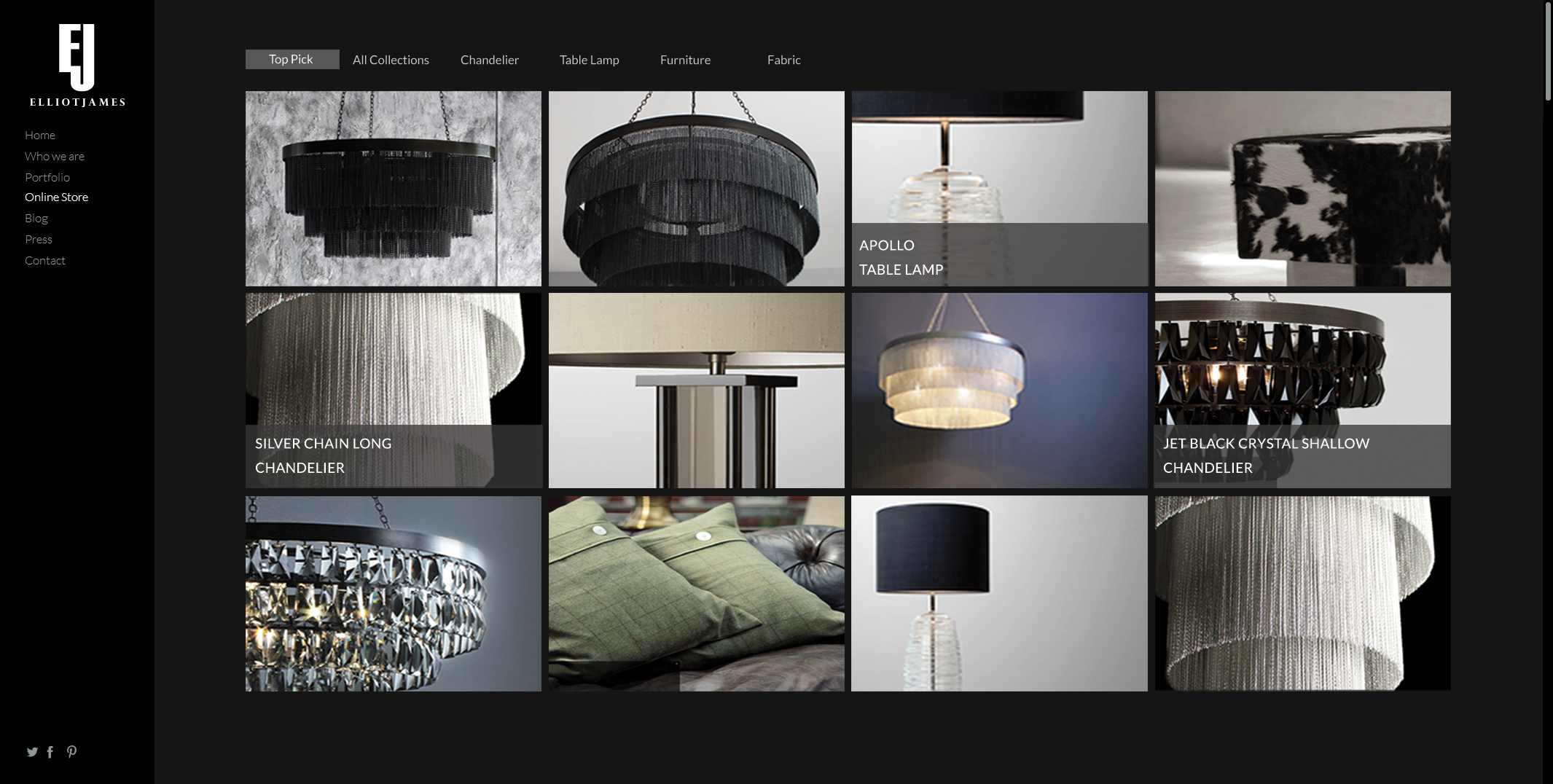This screenshot has width=1553, height=784.
Task: Open the Twitter social icon
Action: tap(32, 752)
